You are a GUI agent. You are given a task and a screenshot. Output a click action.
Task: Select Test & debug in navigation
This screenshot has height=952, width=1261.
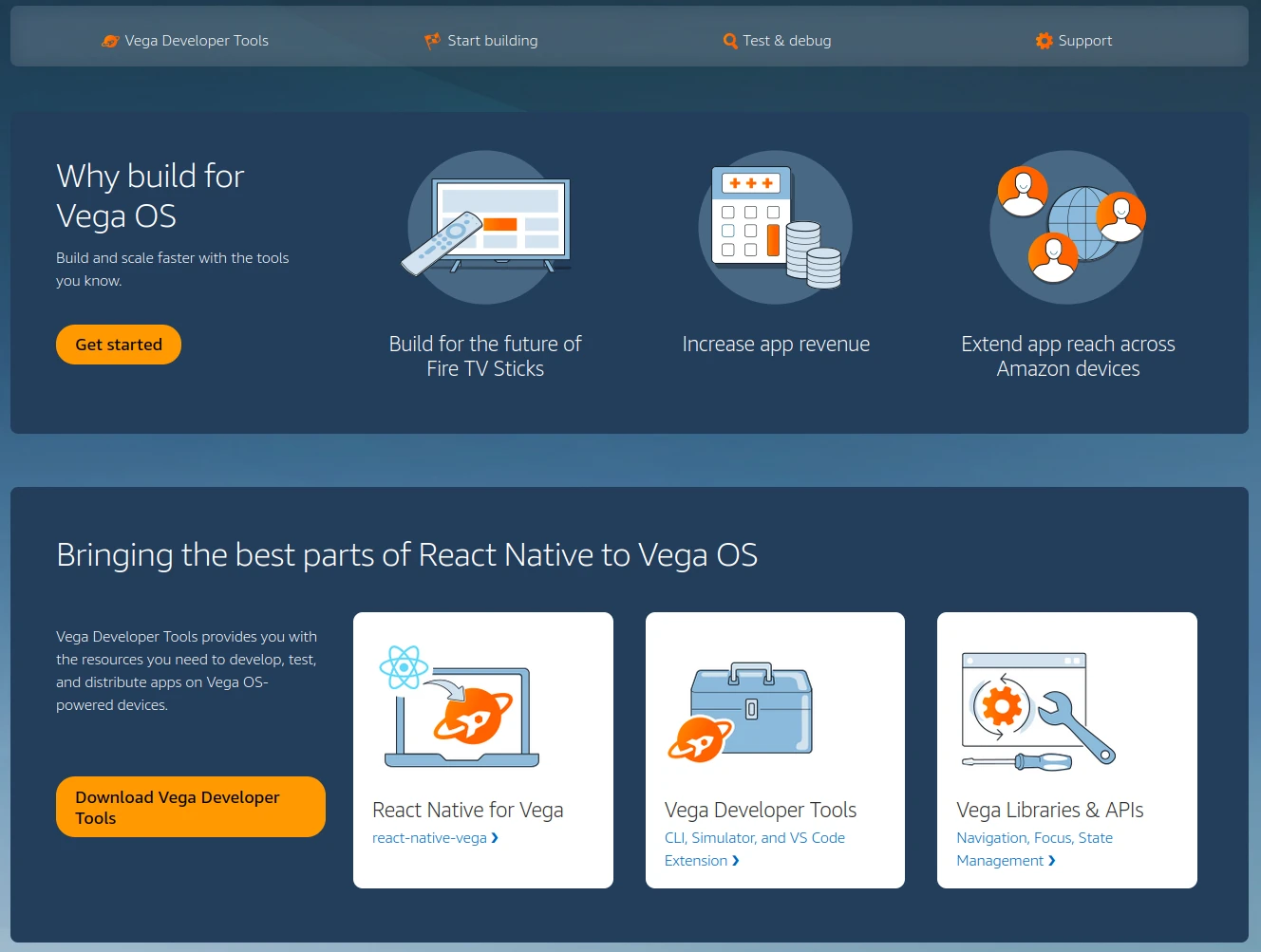click(x=786, y=41)
